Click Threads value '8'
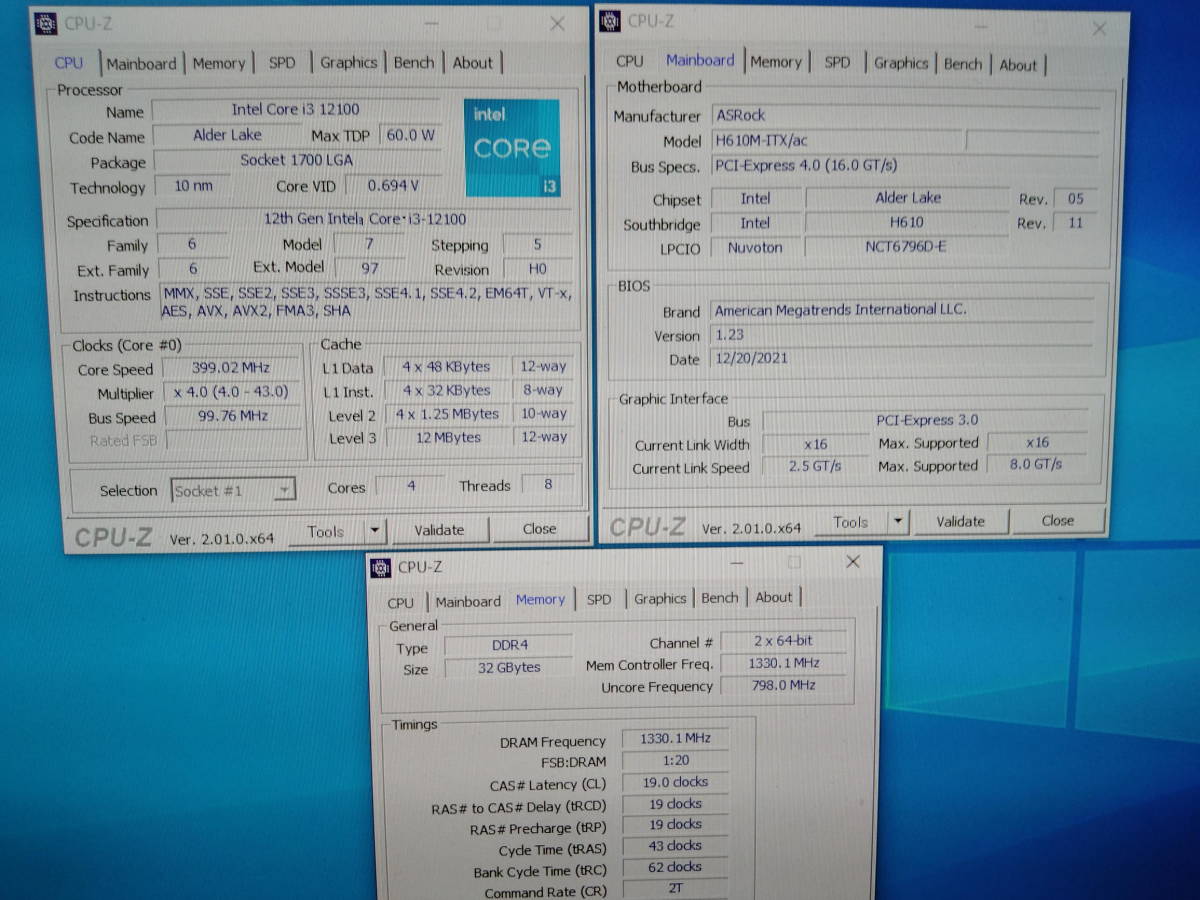 pyautogui.click(x=548, y=485)
